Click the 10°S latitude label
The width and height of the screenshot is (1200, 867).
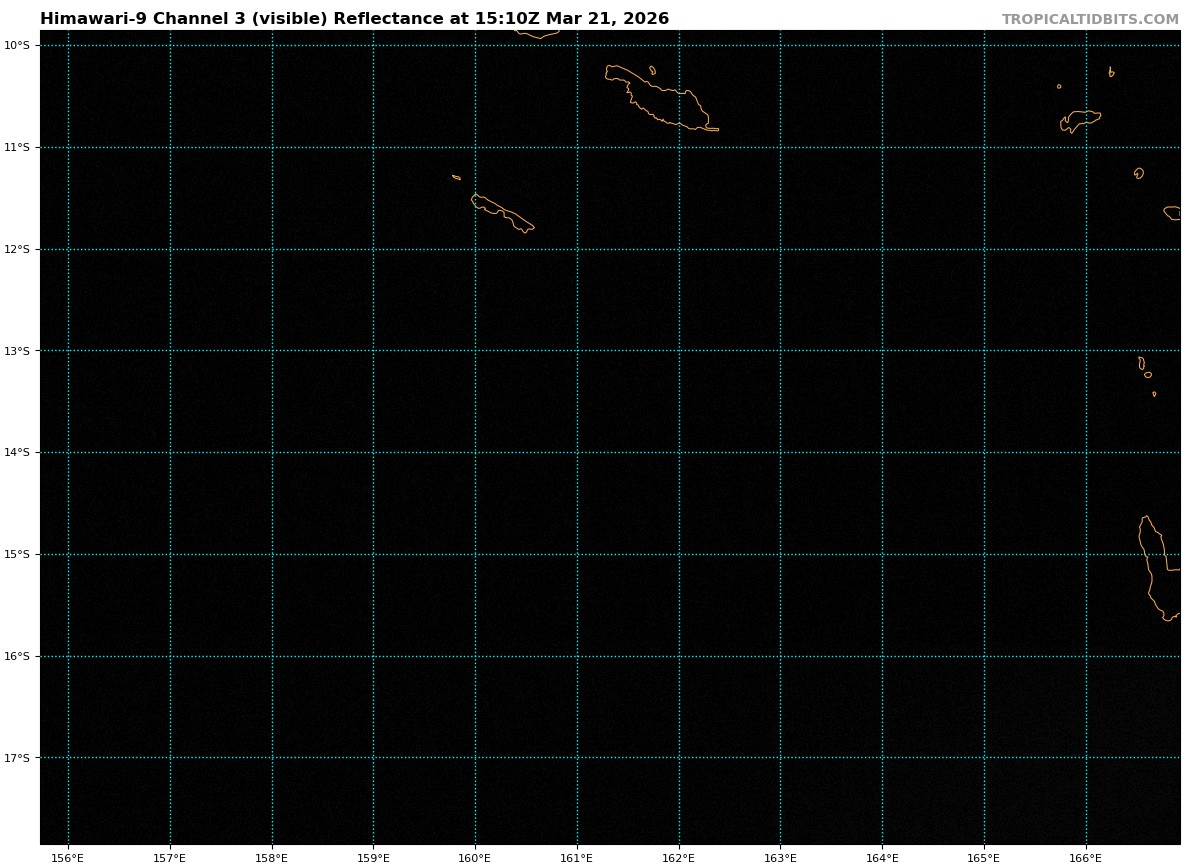point(17,45)
